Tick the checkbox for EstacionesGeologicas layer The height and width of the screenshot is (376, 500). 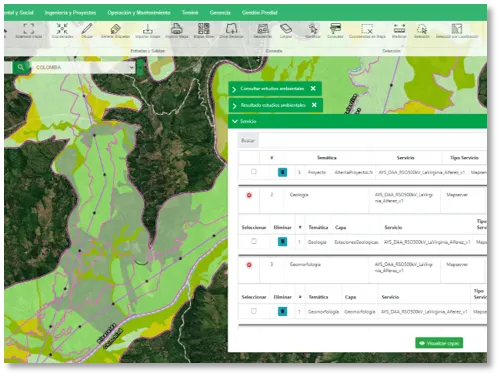click(x=254, y=241)
